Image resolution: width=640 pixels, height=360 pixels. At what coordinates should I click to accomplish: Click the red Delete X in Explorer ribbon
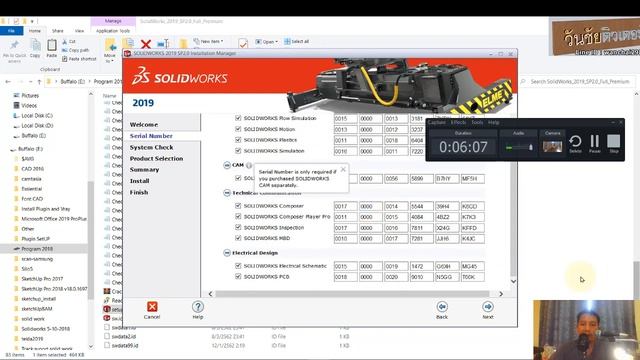146,44
